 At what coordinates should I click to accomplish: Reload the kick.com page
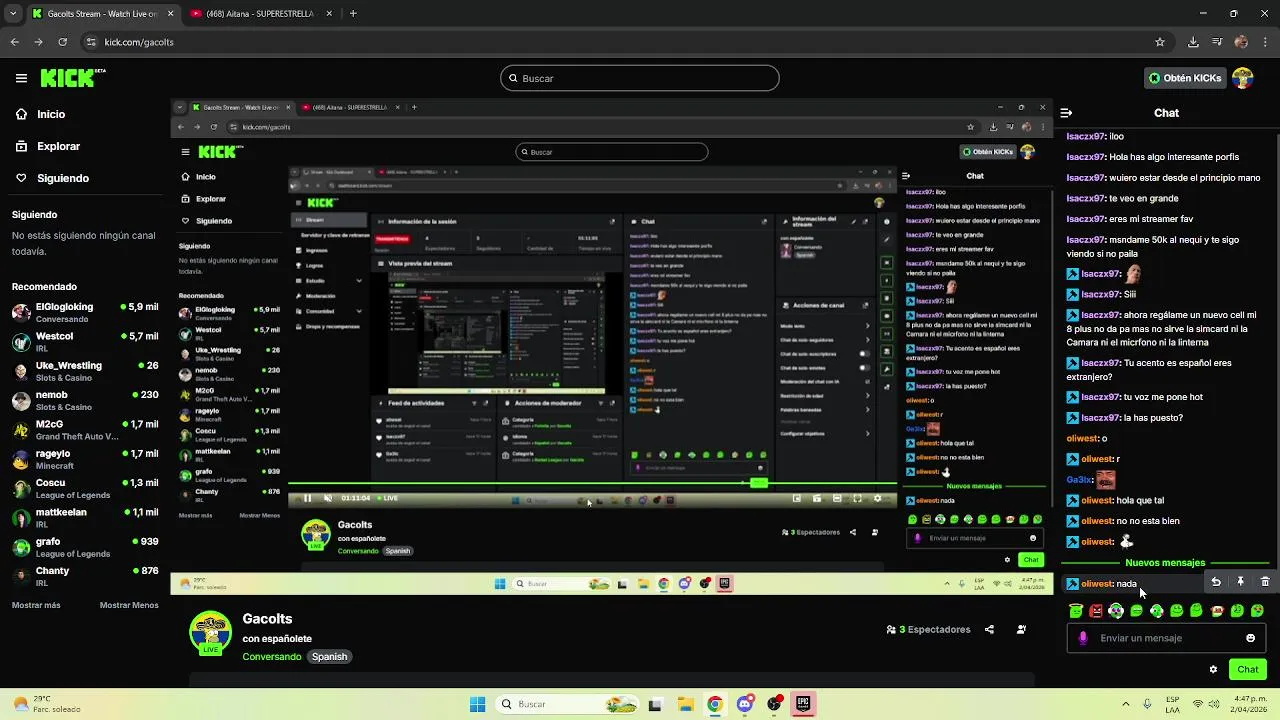[63, 42]
